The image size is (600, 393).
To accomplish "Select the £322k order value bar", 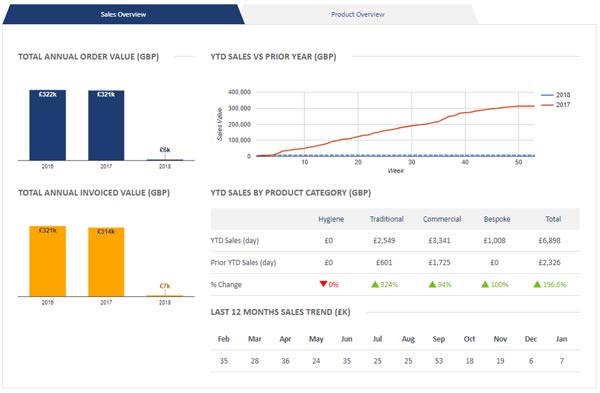I will coord(47,125).
